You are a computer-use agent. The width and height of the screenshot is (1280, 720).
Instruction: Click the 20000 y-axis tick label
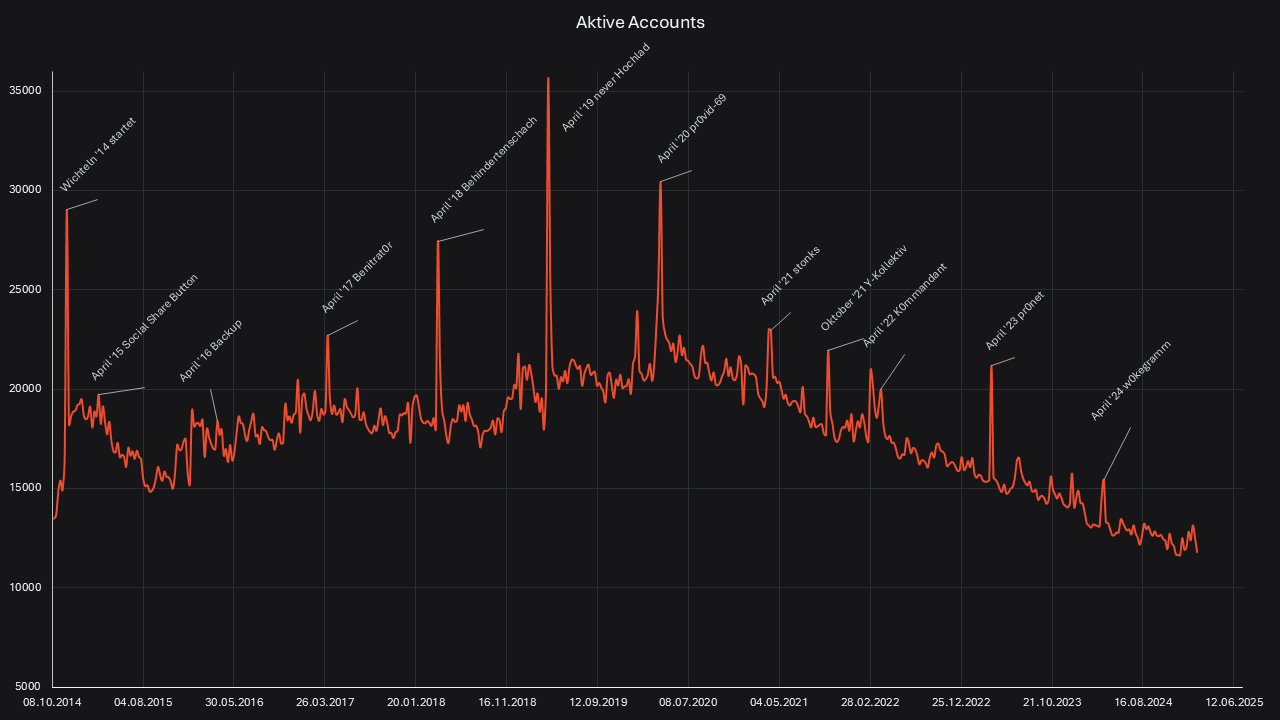pyautogui.click(x=25, y=389)
